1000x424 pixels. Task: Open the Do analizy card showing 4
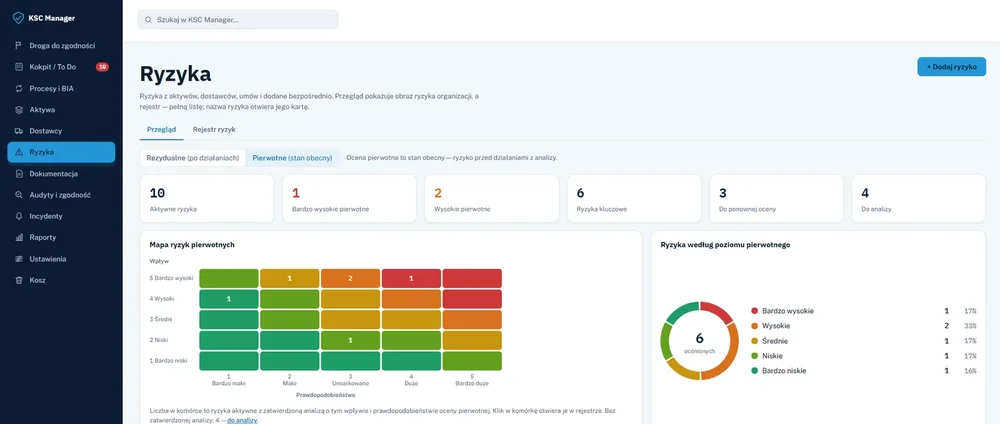pos(918,199)
